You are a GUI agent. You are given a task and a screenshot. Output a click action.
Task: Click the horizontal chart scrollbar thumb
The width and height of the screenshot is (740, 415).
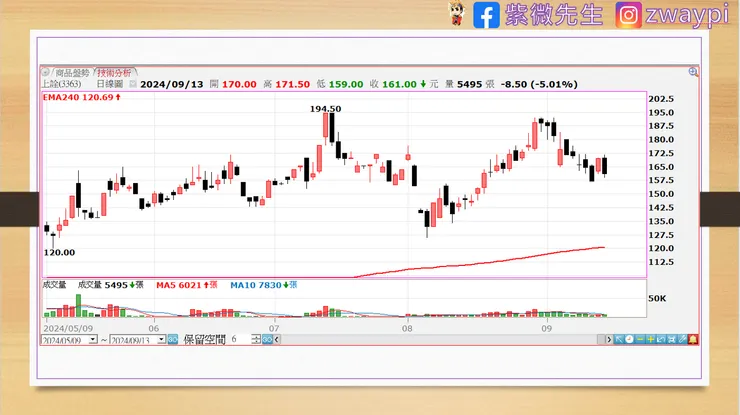click(x=601, y=339)
